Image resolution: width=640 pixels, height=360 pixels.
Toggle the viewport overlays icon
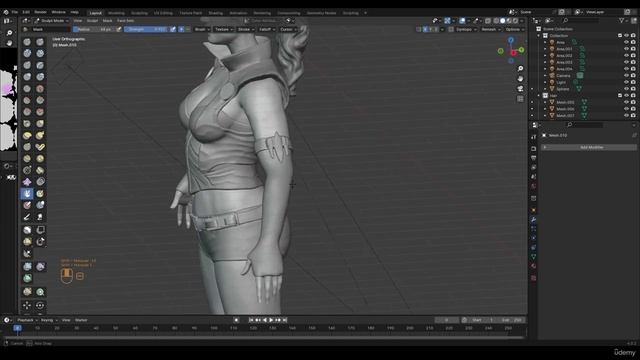tap(462, 20)
